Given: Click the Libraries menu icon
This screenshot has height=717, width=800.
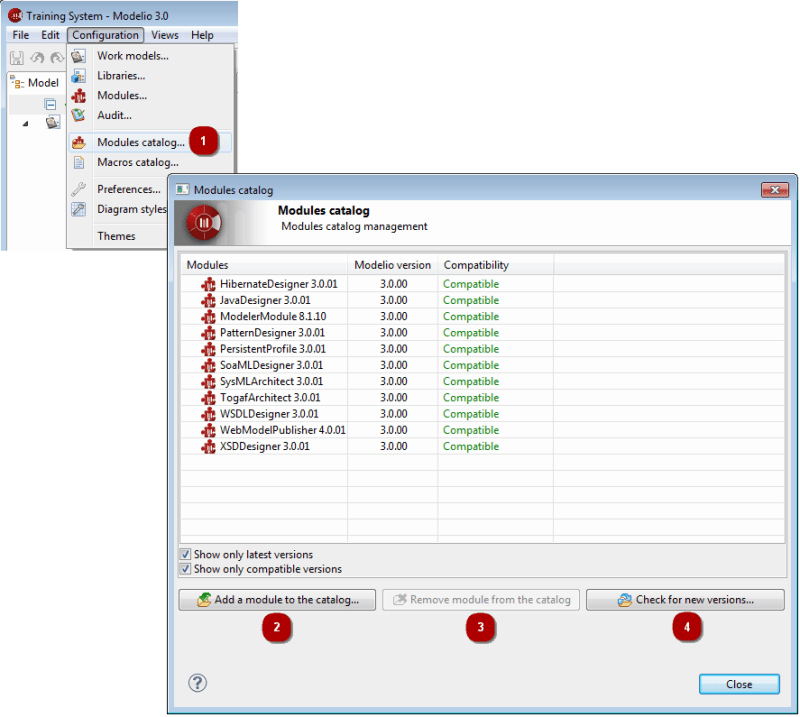Looking at the screenshot, I should [x=79, y=76].
